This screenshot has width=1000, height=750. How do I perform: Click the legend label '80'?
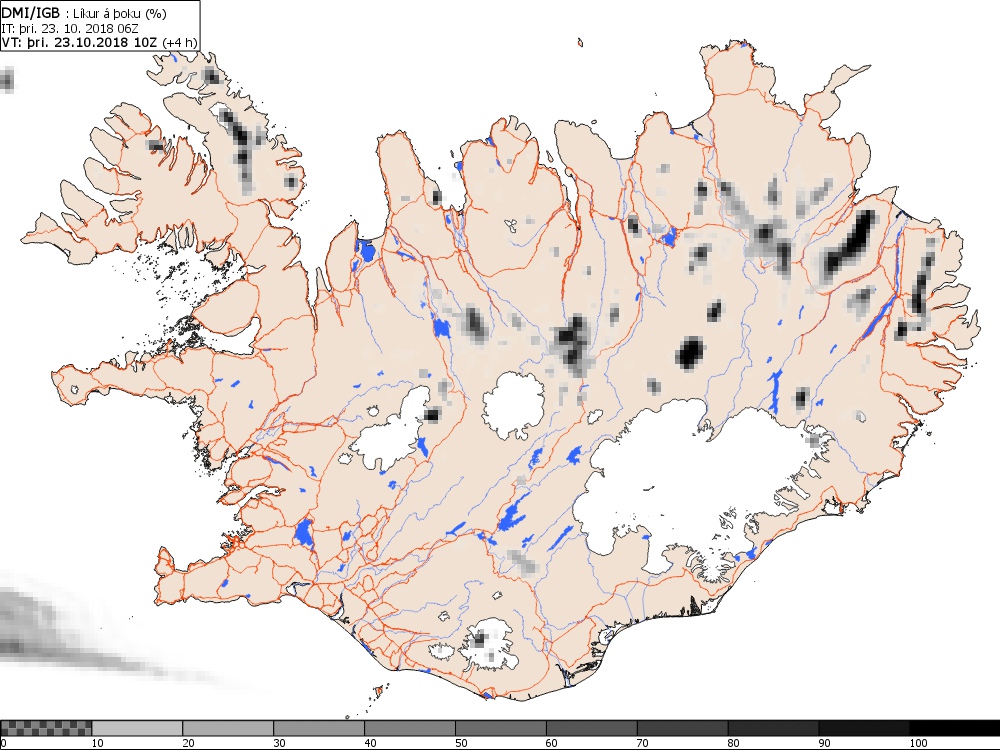[734, 743]
